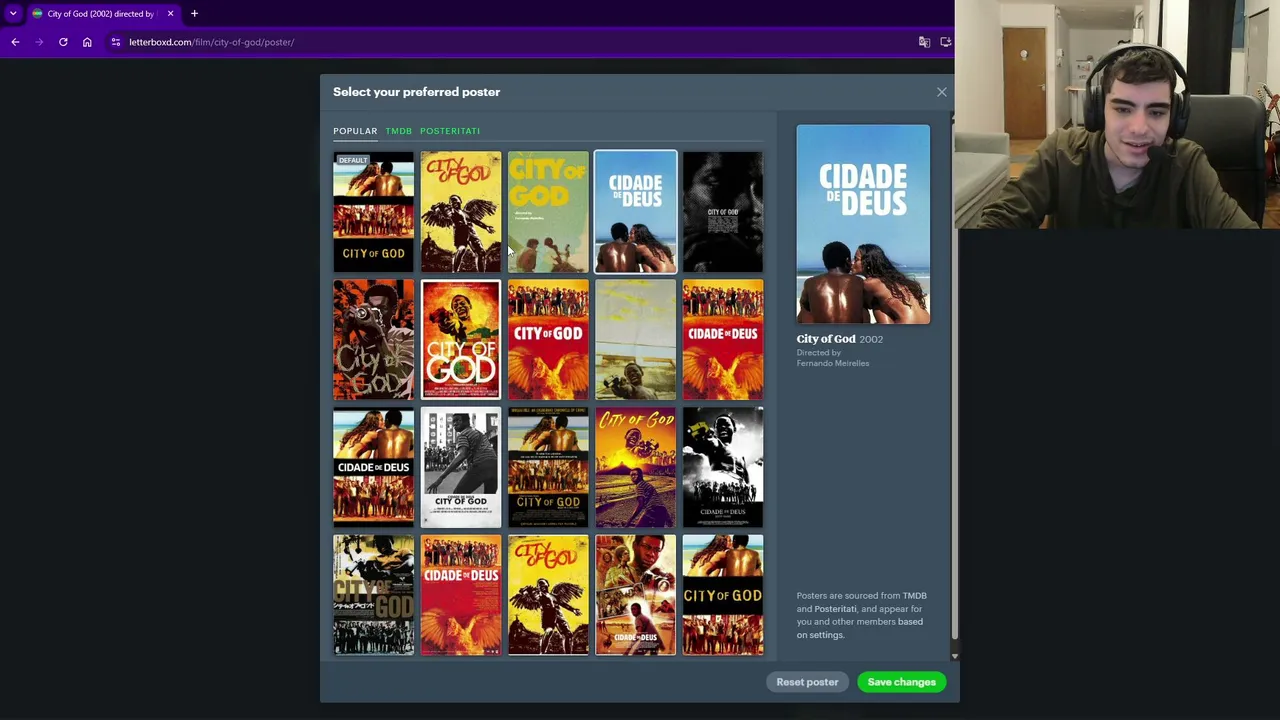Click the dialog's vertical scrollbar

(955, 380)
